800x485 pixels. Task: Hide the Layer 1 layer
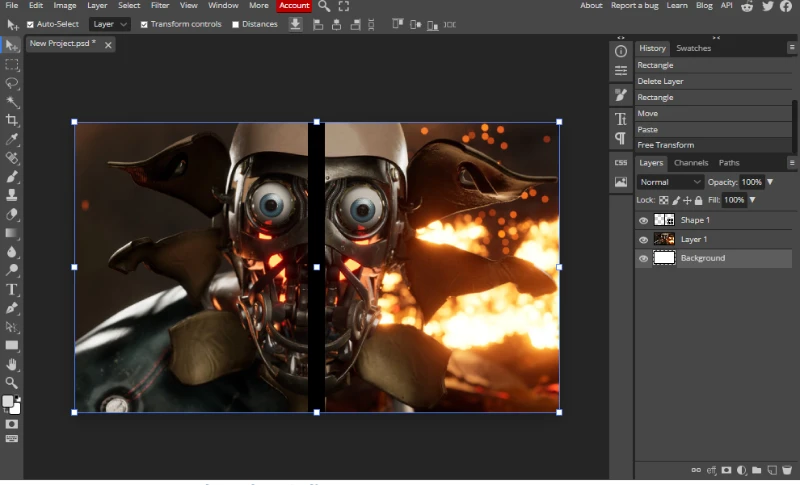[643, 240]
